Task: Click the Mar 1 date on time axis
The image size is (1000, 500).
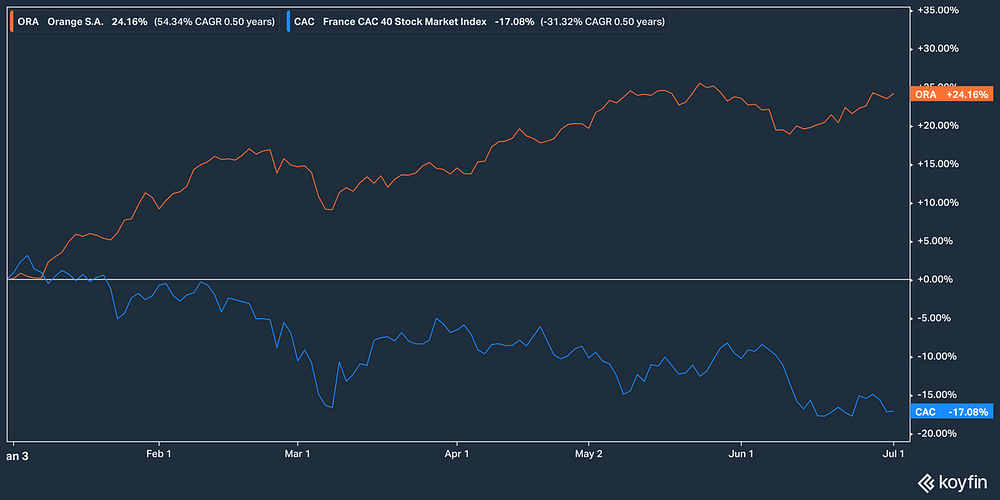Action: point(297,454)
